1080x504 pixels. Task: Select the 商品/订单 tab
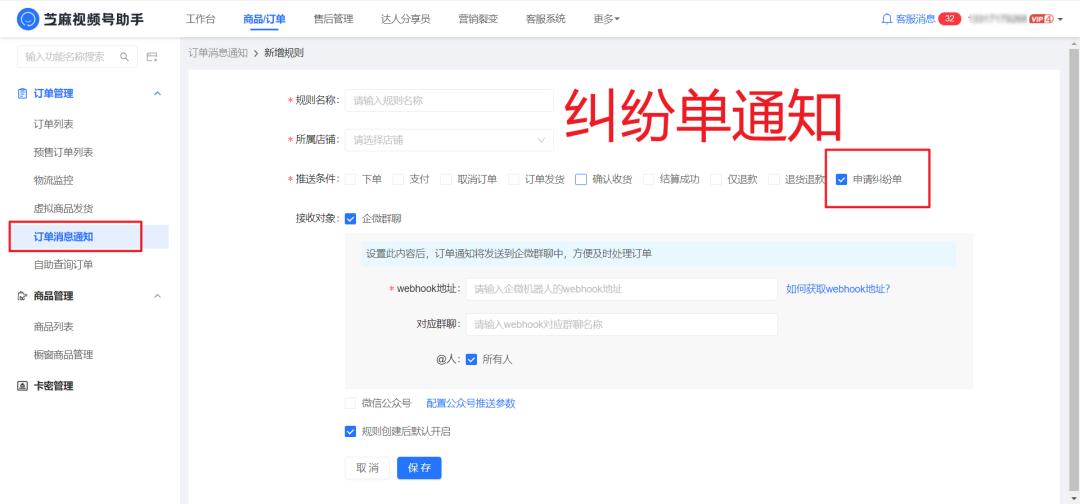[x=264, y=19]
